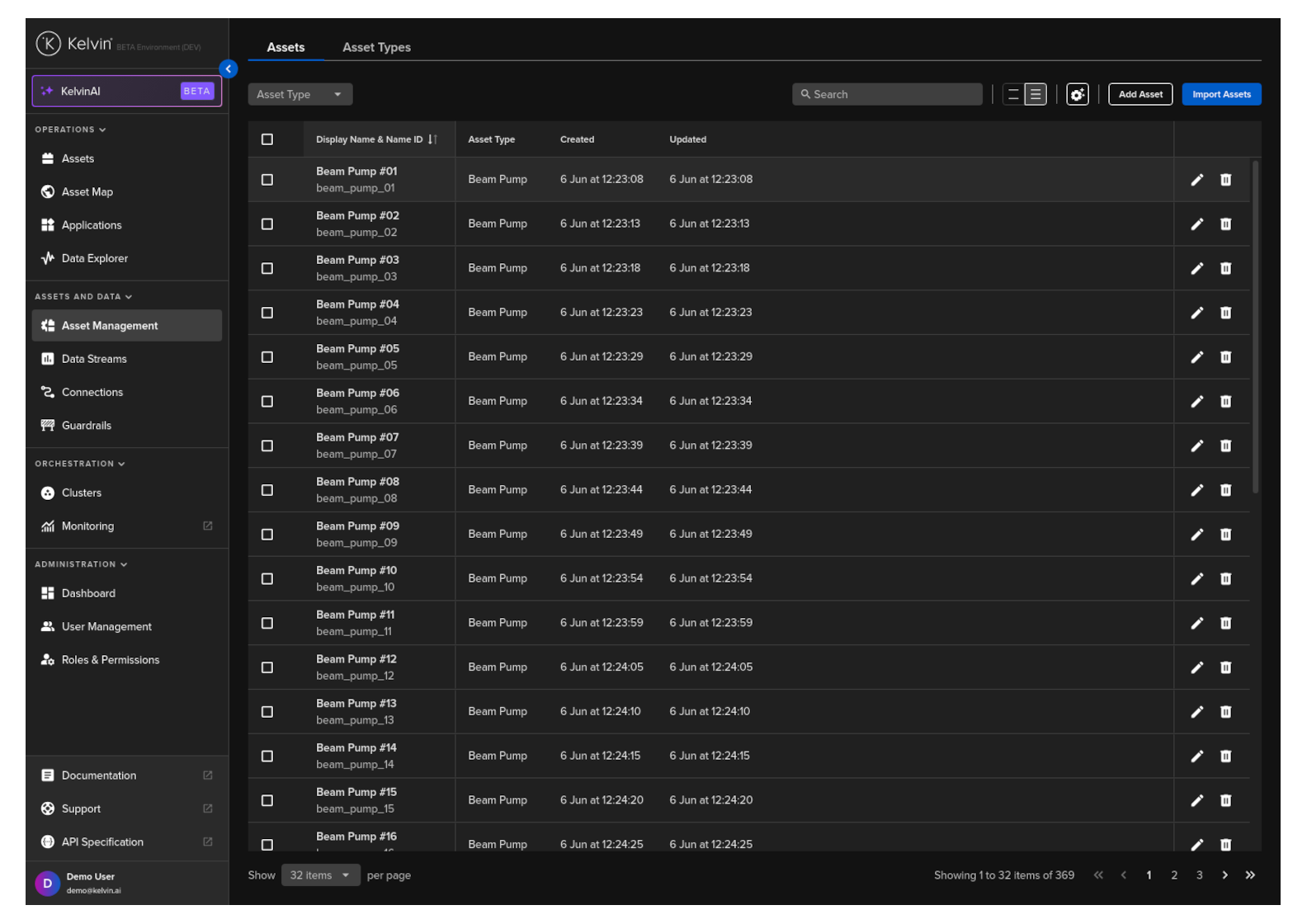Click the edit pencil for Beam Pump #01

[1196, 180]
